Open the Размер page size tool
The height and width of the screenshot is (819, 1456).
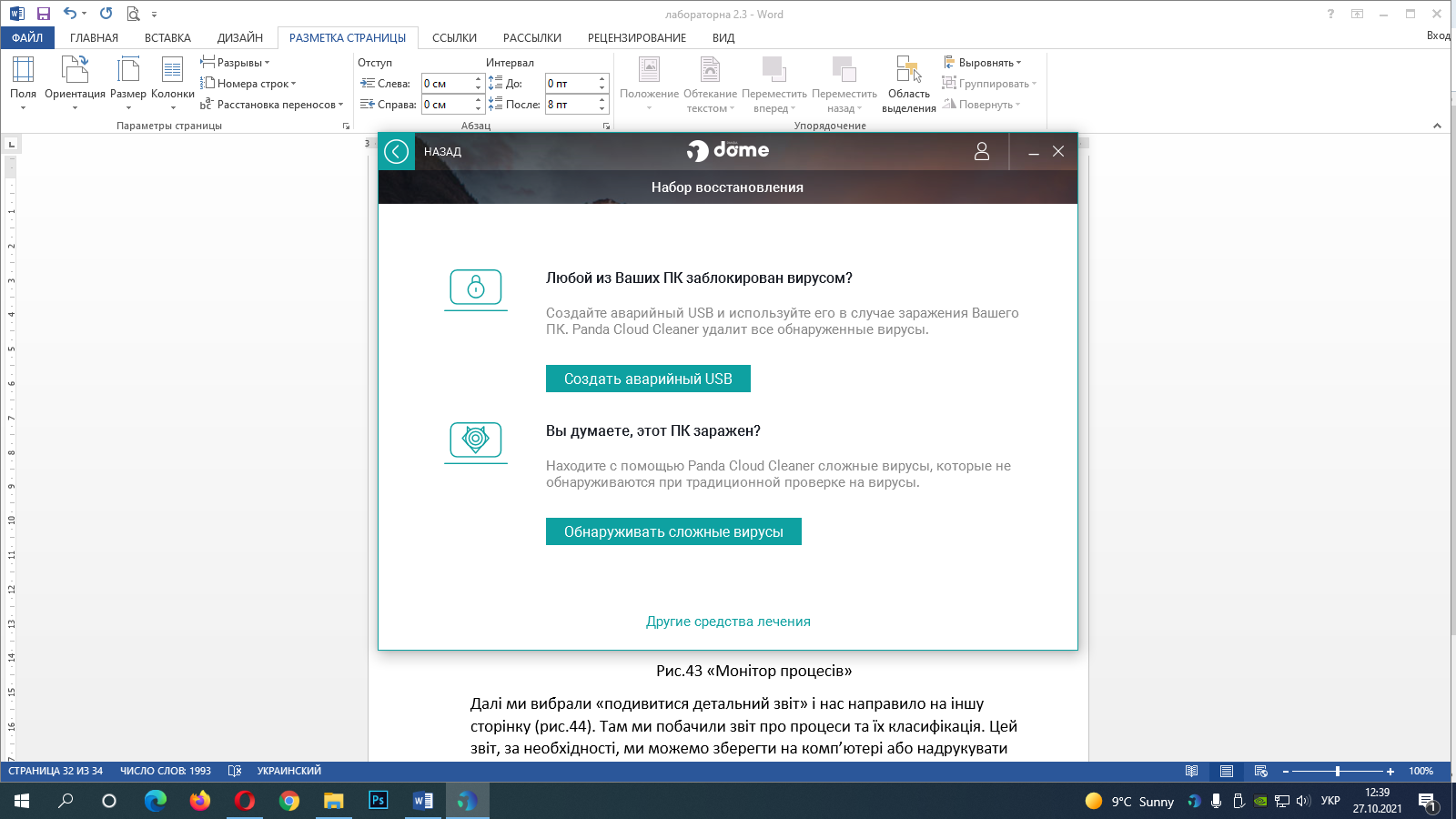(128, 83)
